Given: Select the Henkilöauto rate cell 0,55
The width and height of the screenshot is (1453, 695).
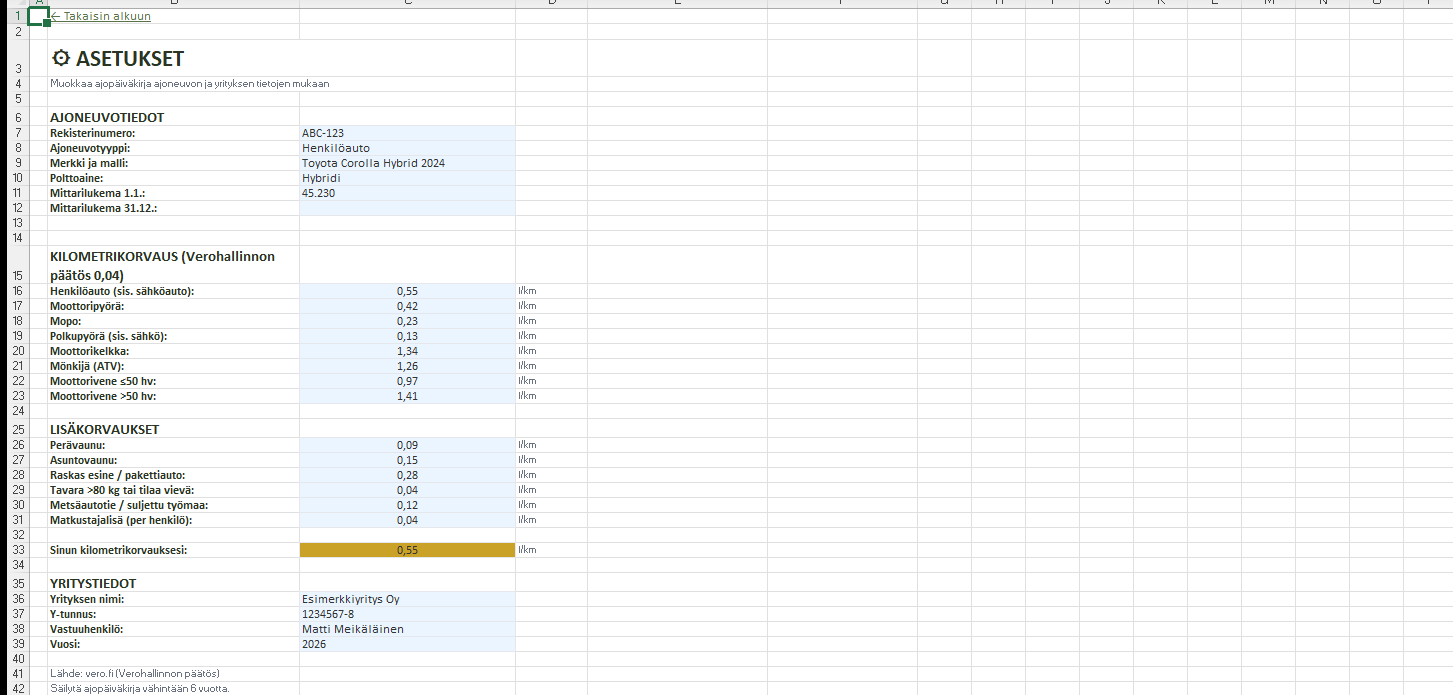Looking at the screenshot, I should (406, 291).
